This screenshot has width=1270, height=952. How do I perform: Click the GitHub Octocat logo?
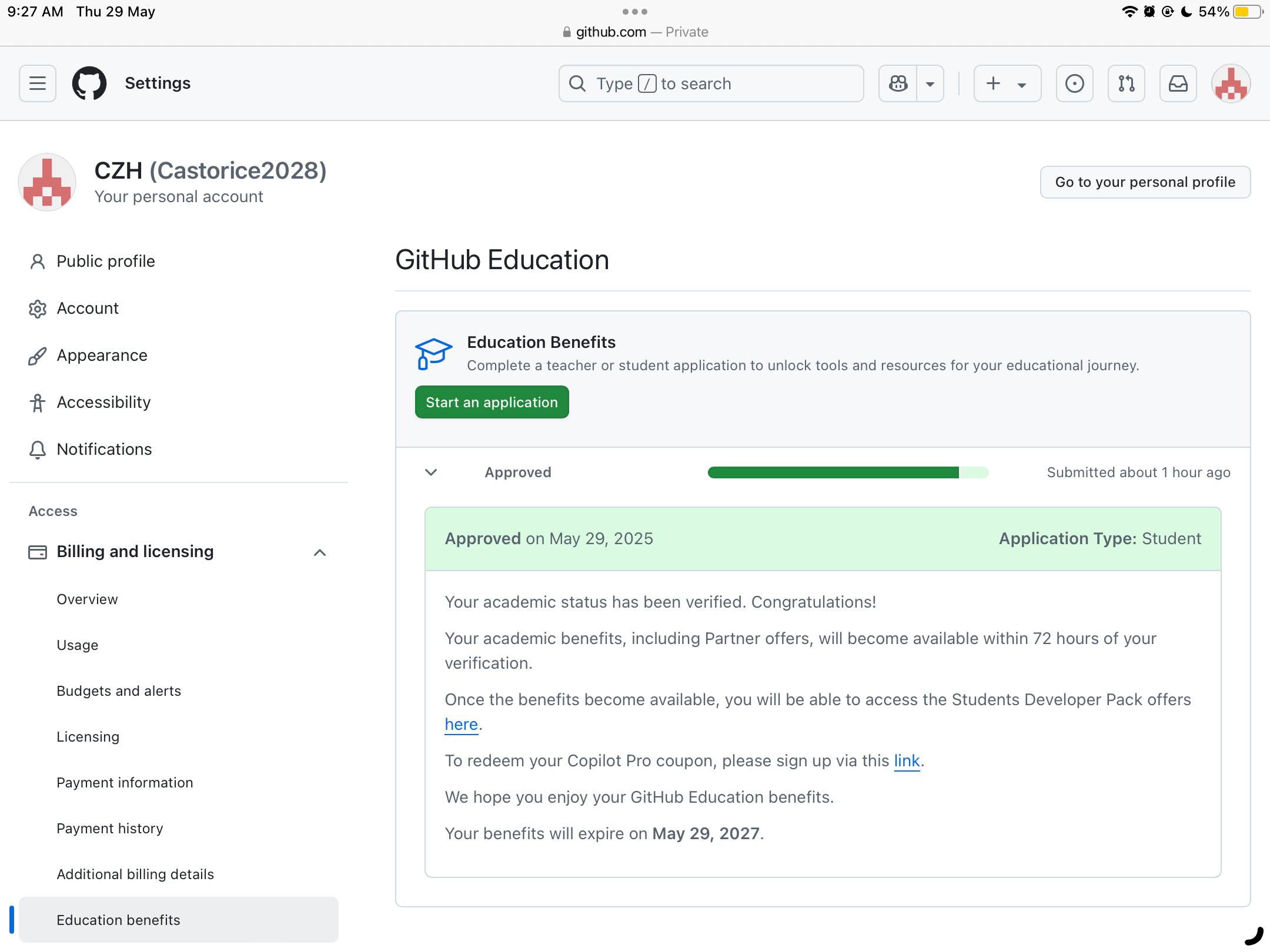point(89,83)
